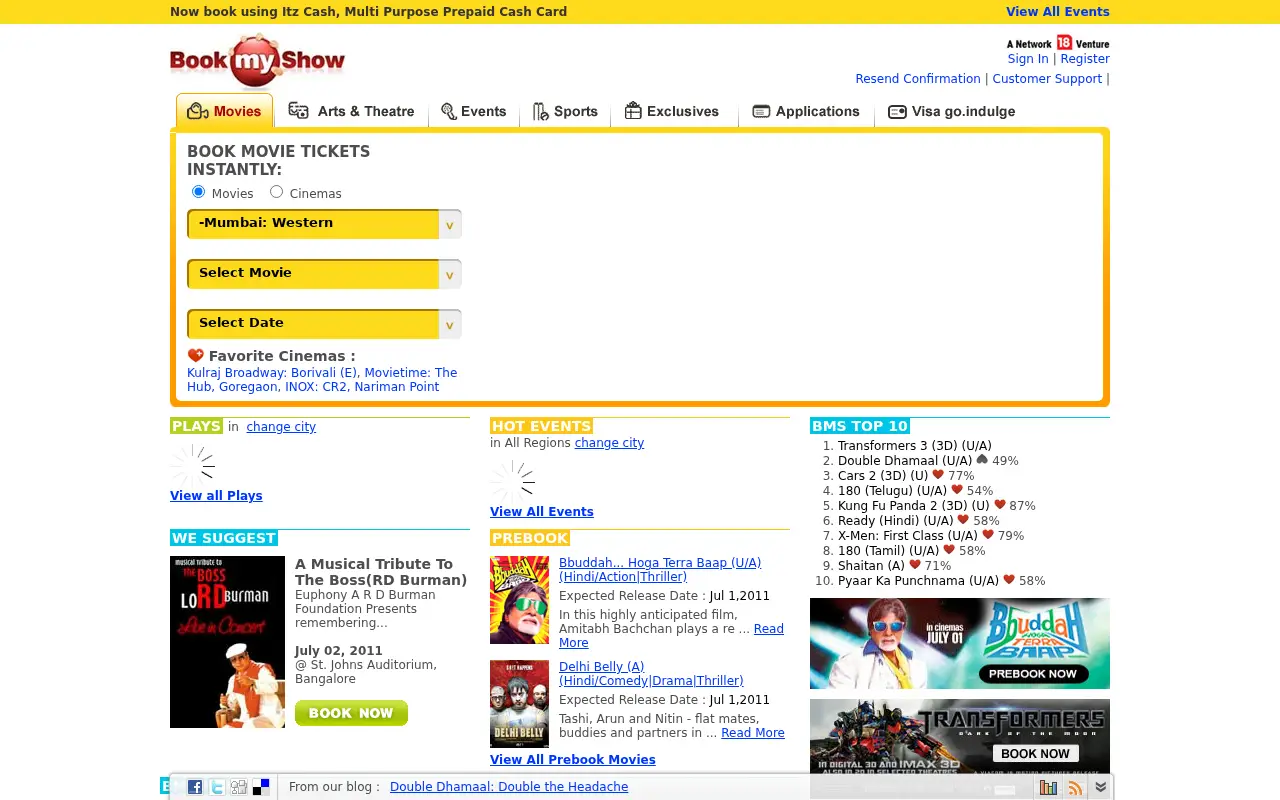Viewport: 1280px width, 800px height.
Task: Click the Delicious bookmark icon in the bottom bar
Action: tap(261, 787)
